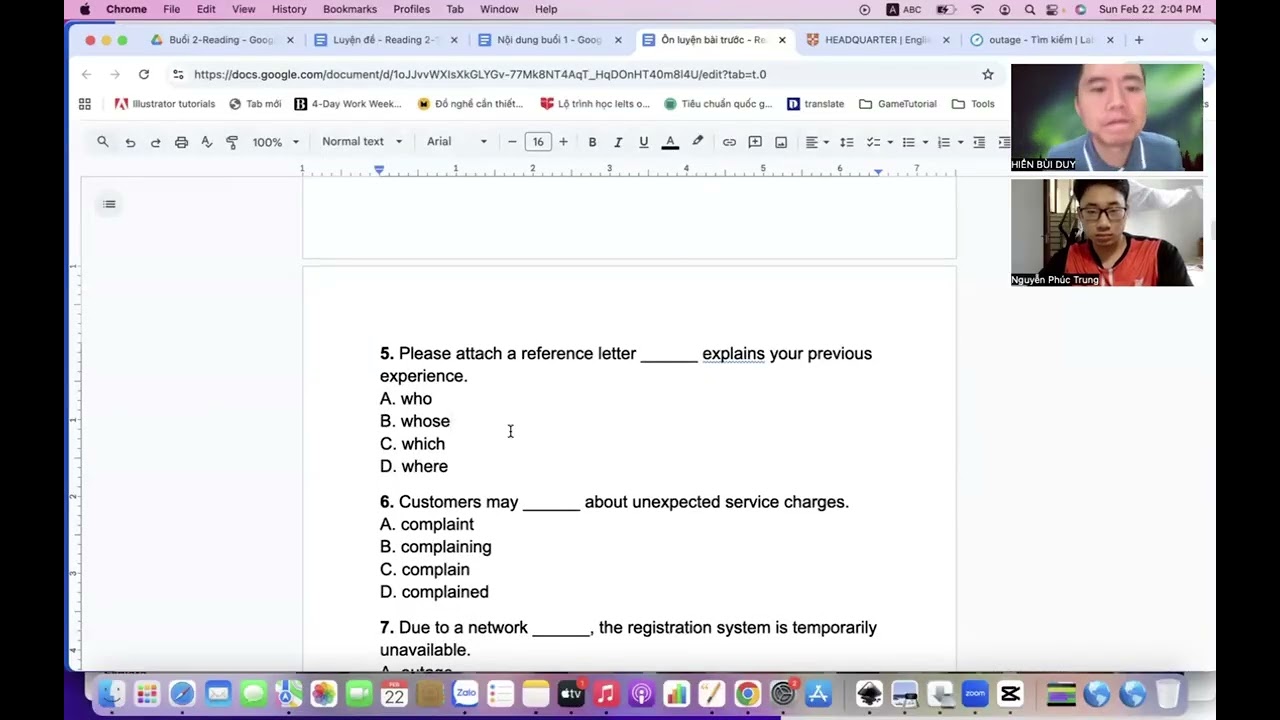This screenshot has height=720, width=1280.
Task: Show the document outline
Action: [x=109, y=204]
